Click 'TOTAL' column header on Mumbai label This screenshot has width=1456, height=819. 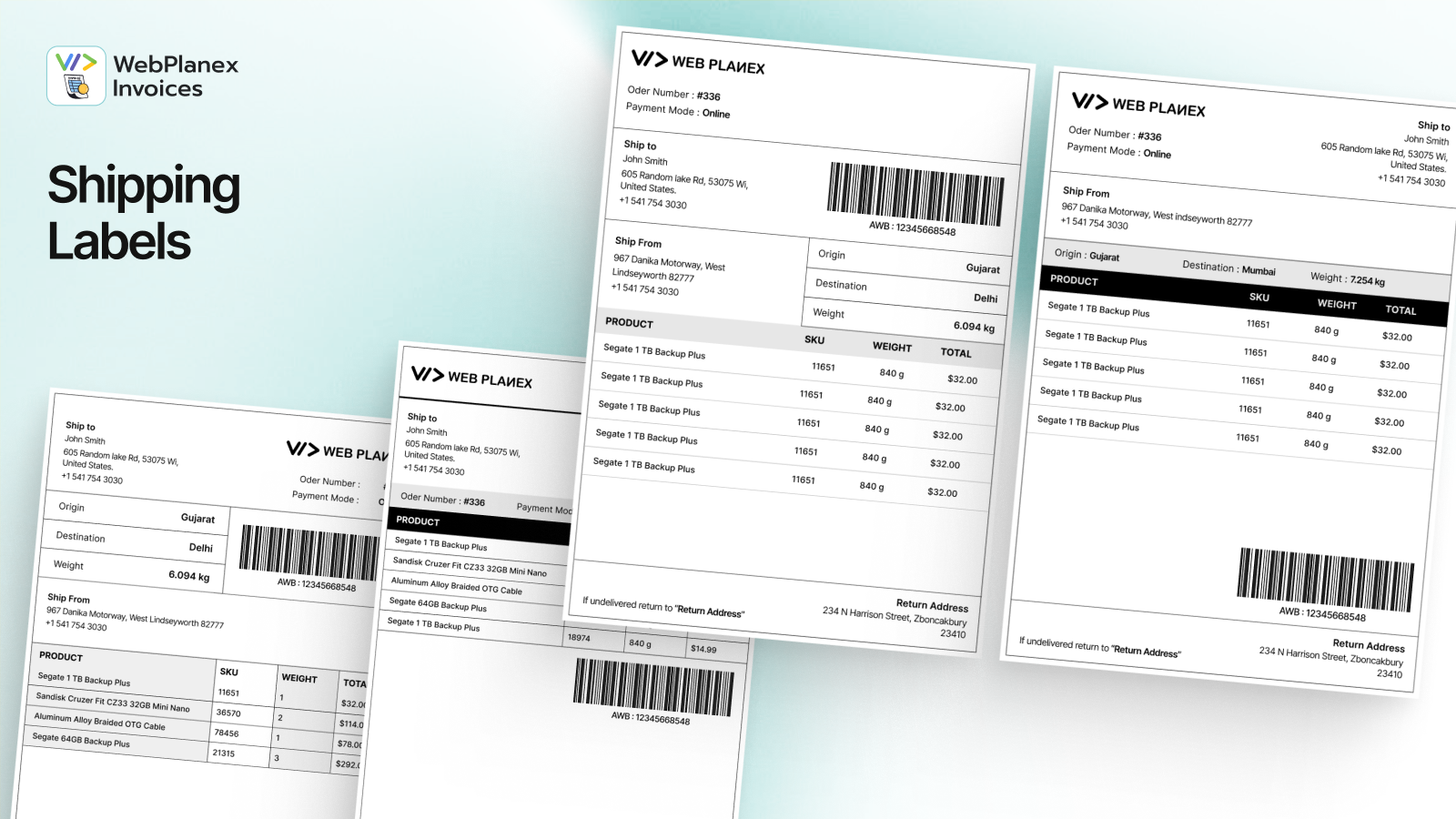click(x=1400, y=309)
